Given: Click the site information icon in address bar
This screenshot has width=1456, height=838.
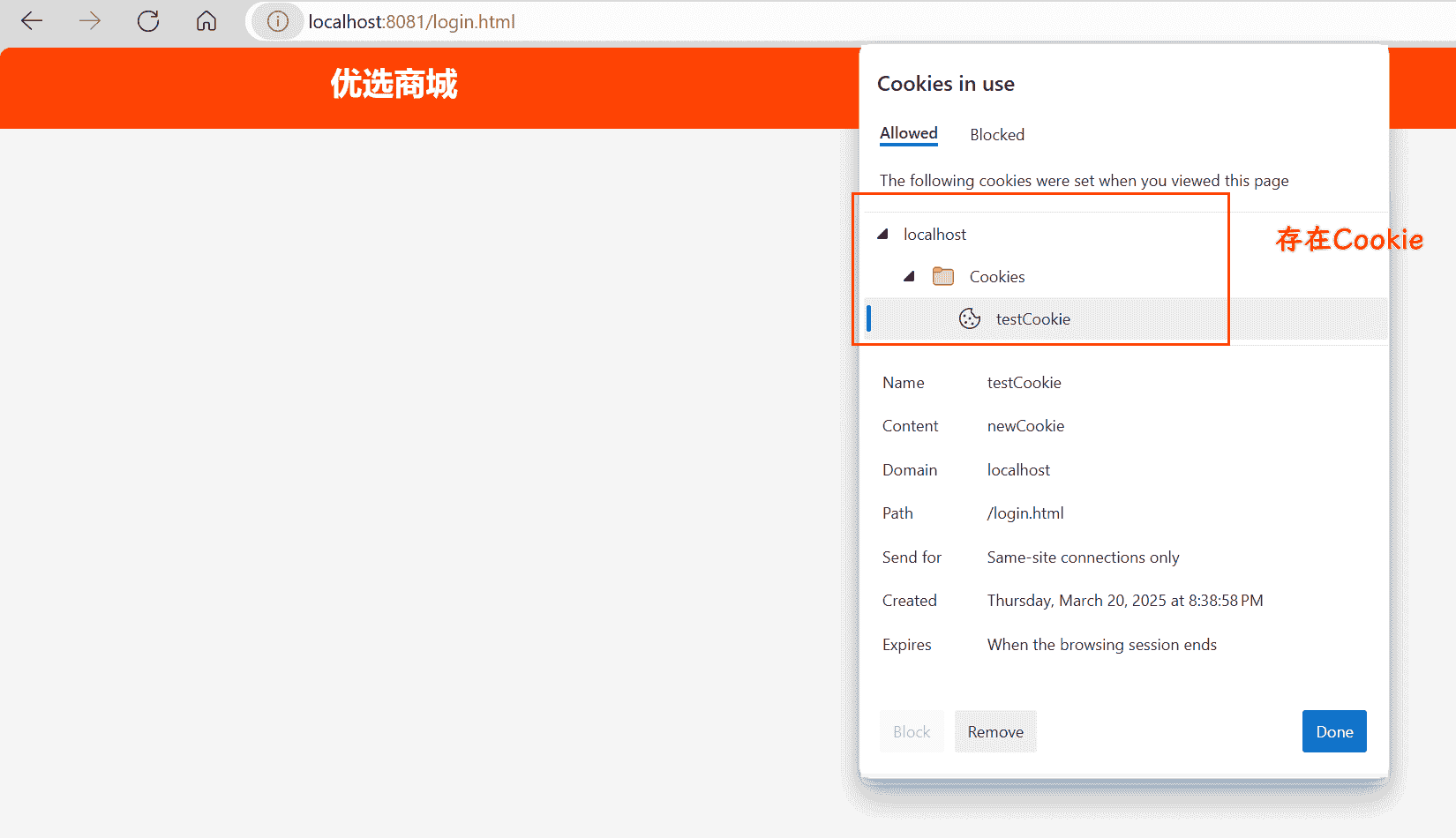Looking at the screenshot, I should 277,21.
